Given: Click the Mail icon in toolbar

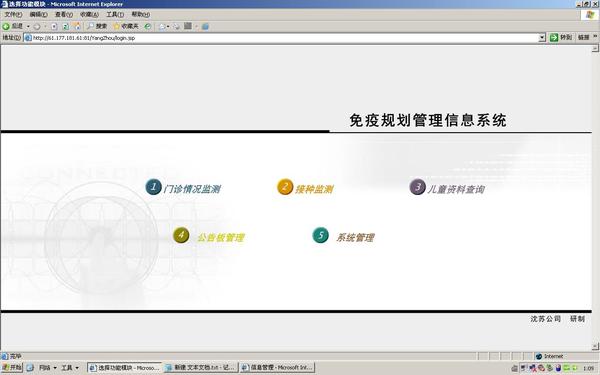Looking at the screenshot, I should (162, 26).
